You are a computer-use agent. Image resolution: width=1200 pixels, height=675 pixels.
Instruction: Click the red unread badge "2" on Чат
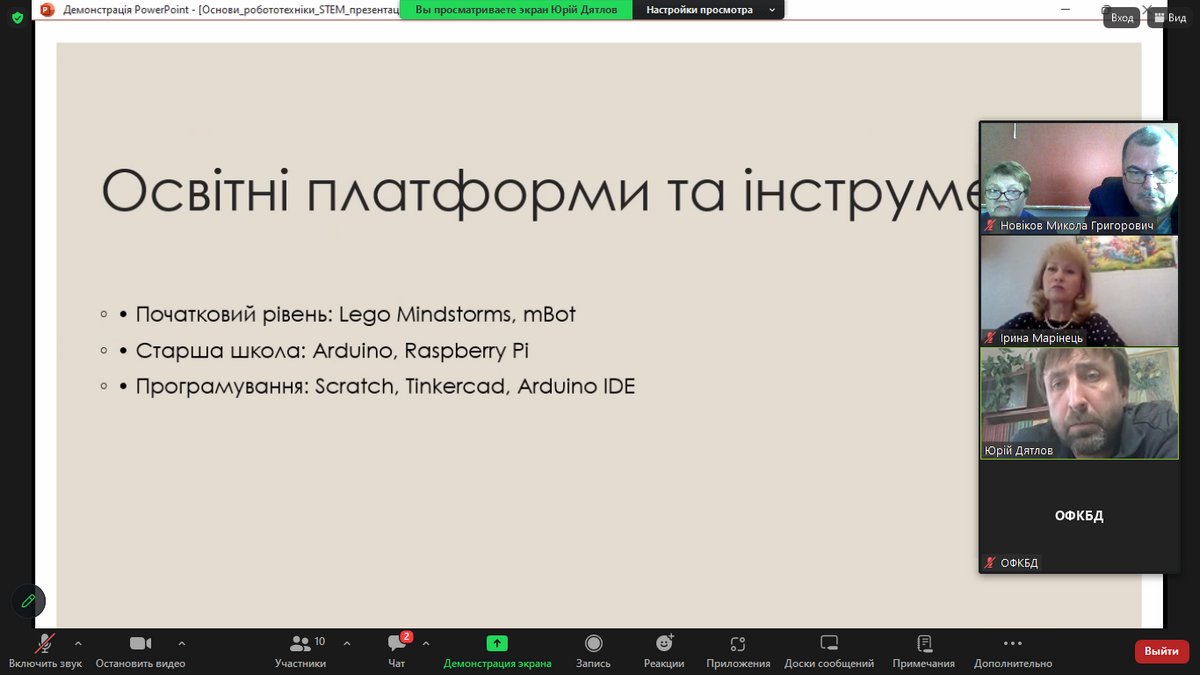(x=407, y=637)
